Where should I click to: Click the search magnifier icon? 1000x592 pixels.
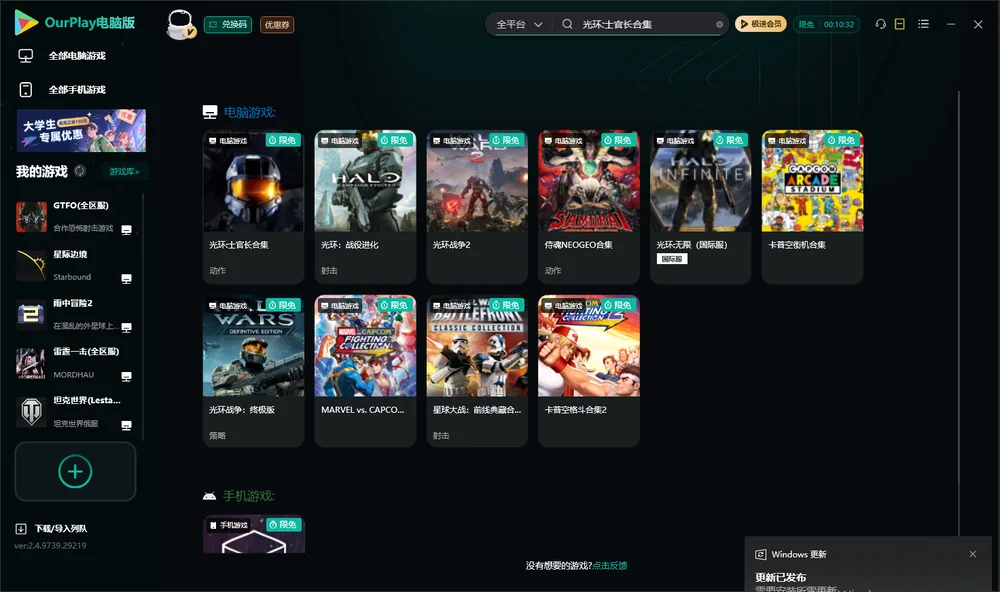click(567, 24)
